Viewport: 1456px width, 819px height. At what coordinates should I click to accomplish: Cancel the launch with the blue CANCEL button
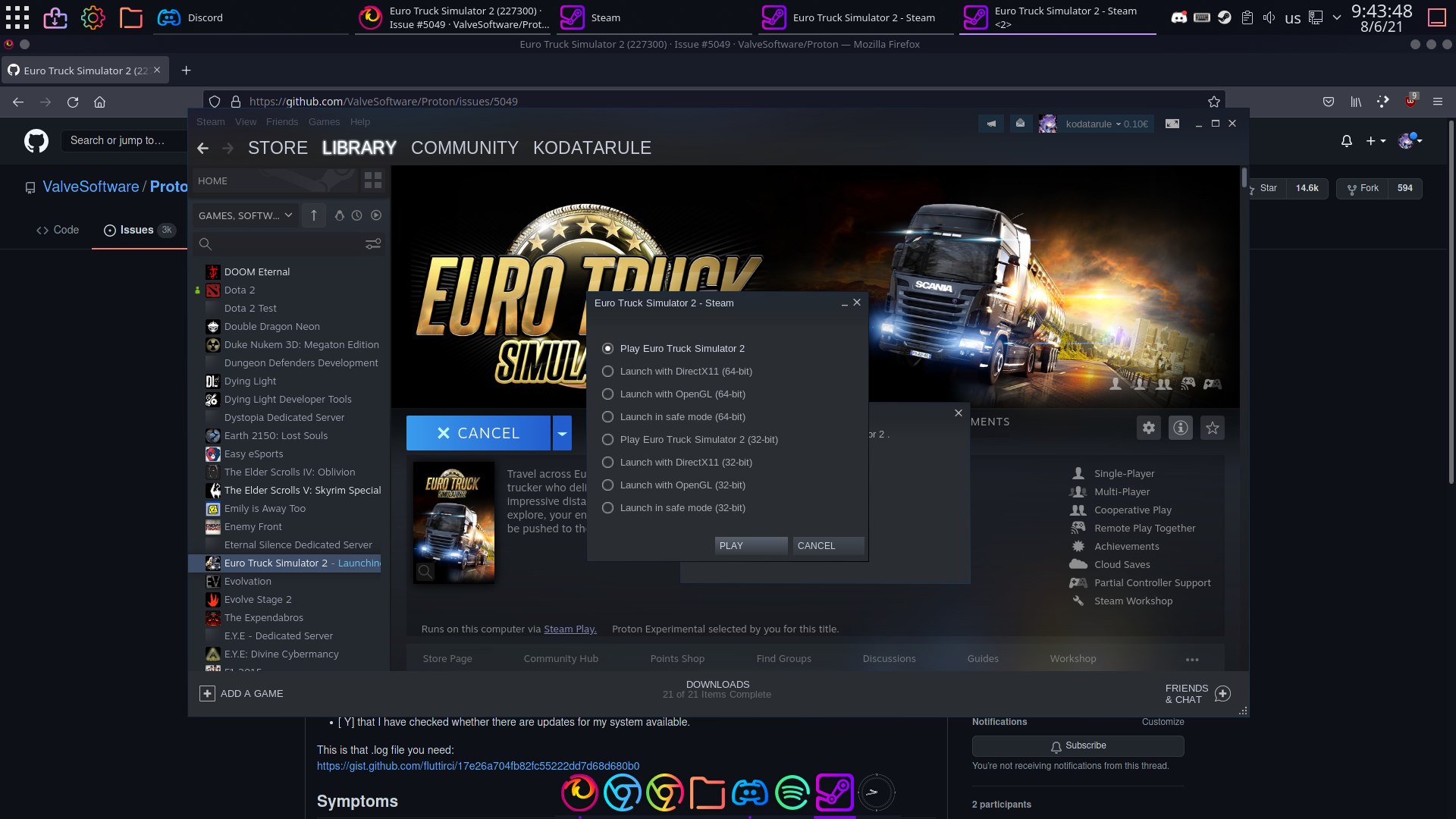(x=479, y=433)
